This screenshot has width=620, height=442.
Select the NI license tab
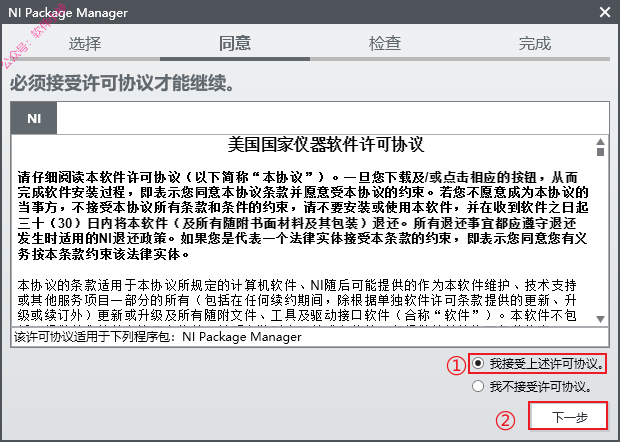coord(34,118)
